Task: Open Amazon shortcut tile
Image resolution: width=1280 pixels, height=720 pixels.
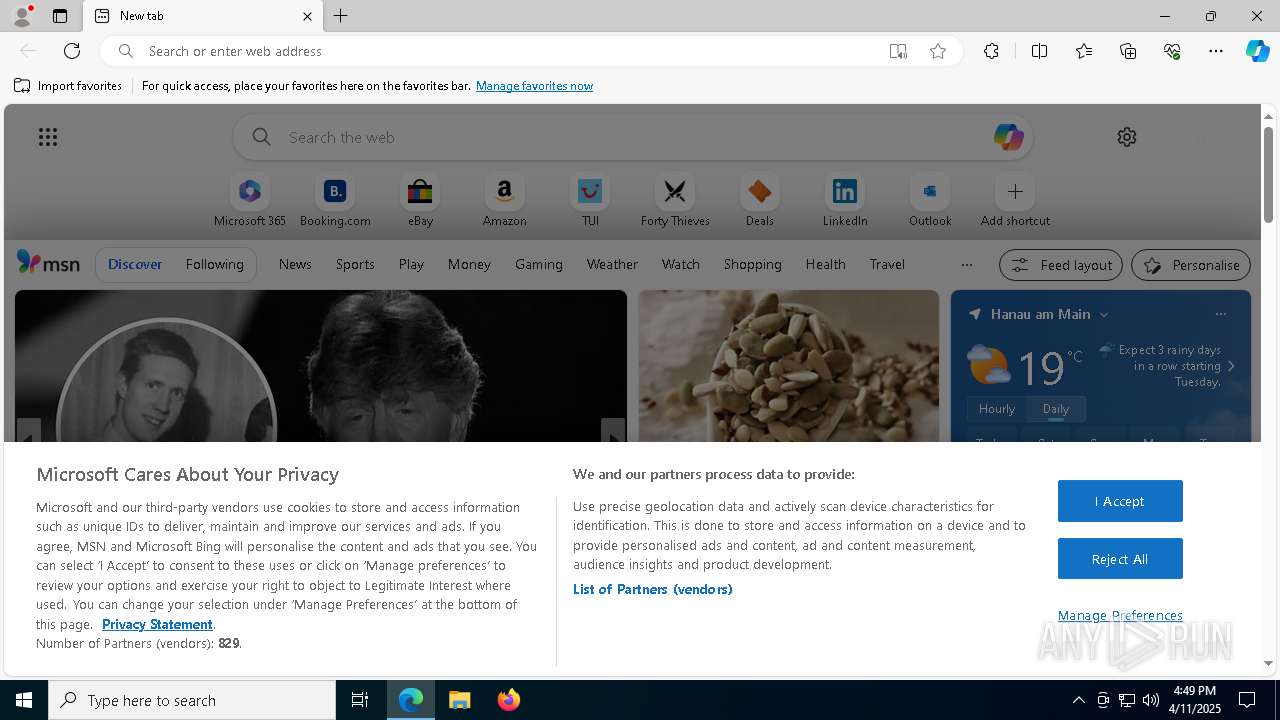Action: (x=505, y=201)
